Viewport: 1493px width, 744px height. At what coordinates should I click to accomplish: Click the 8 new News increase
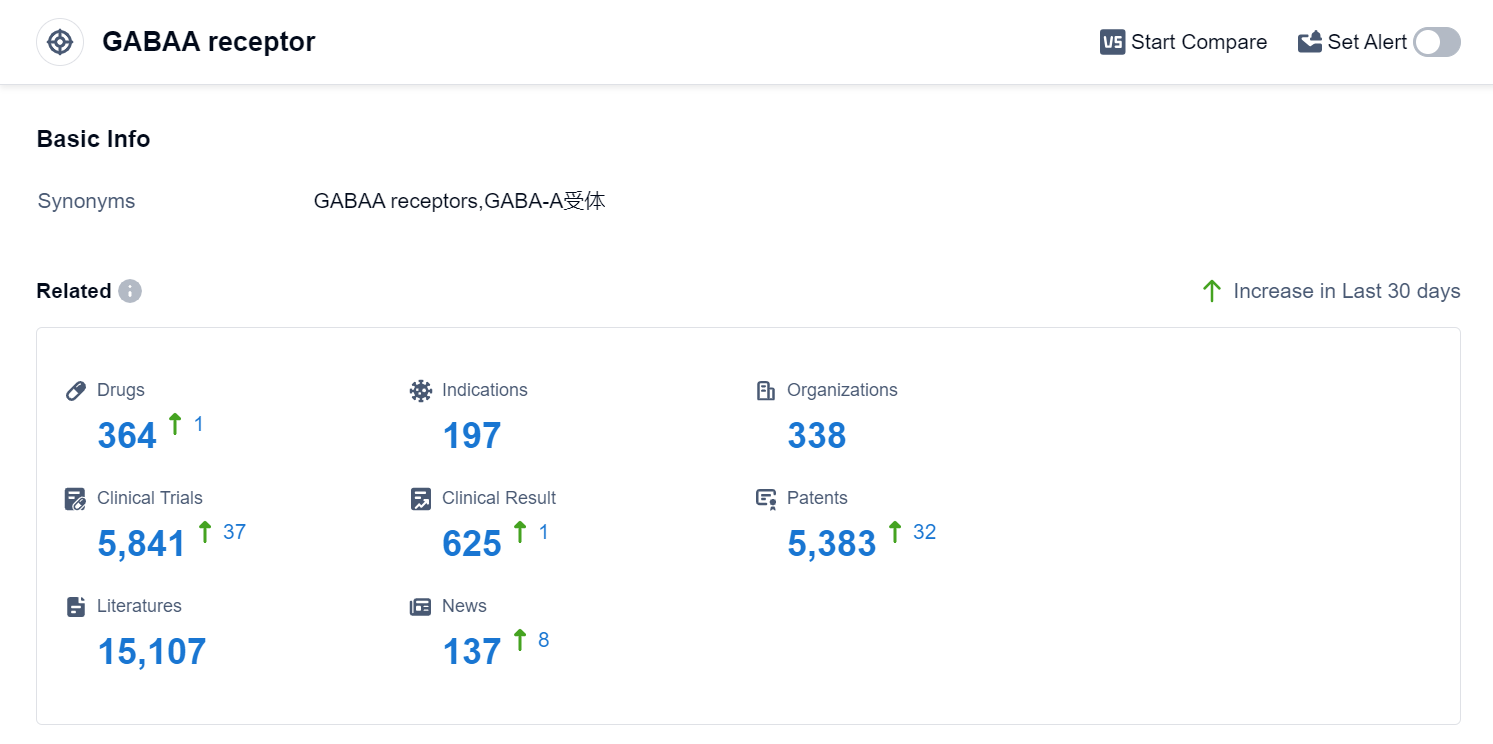(x=543, y=640)
